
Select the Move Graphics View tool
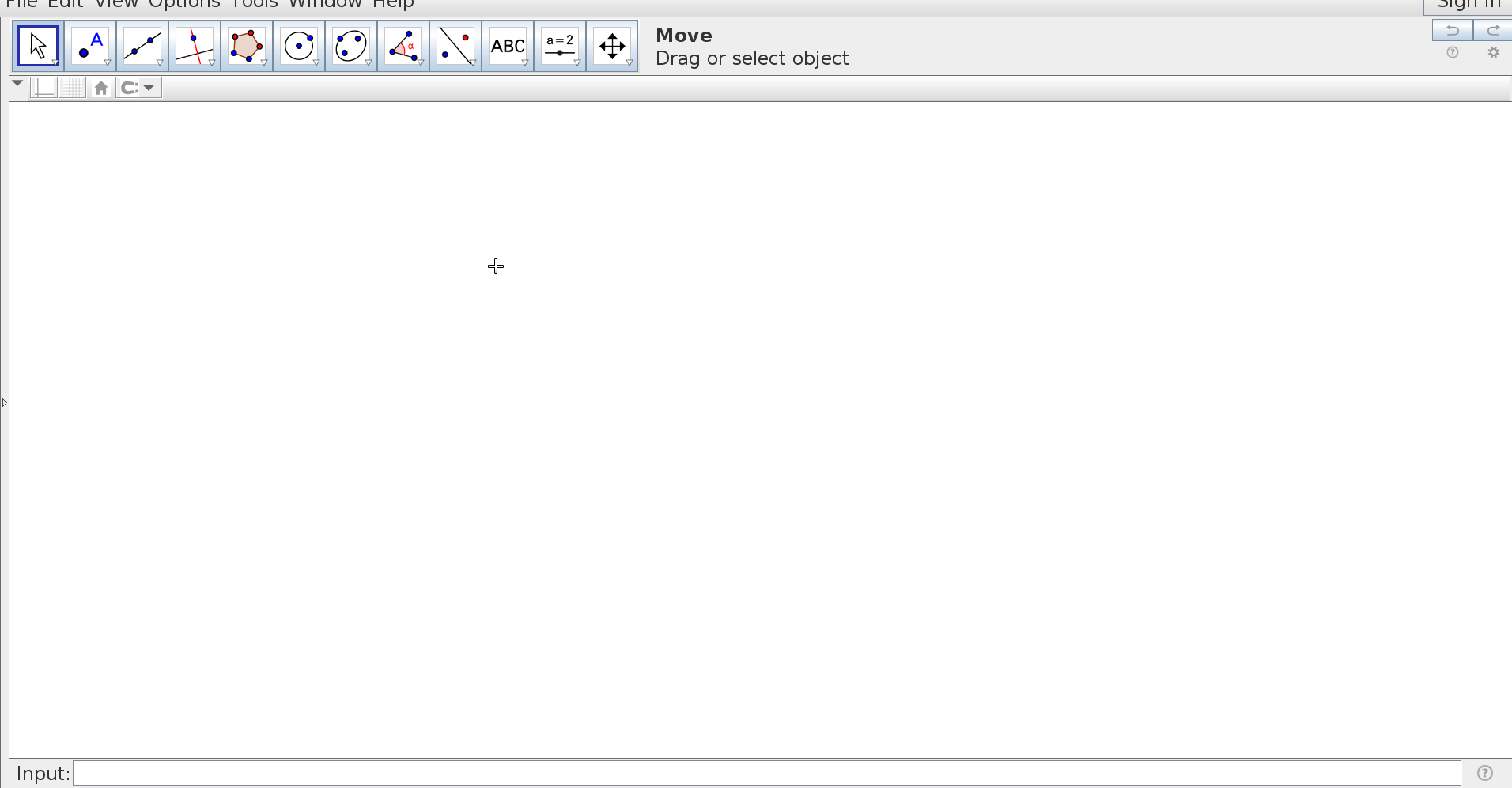tap(612, 46)
